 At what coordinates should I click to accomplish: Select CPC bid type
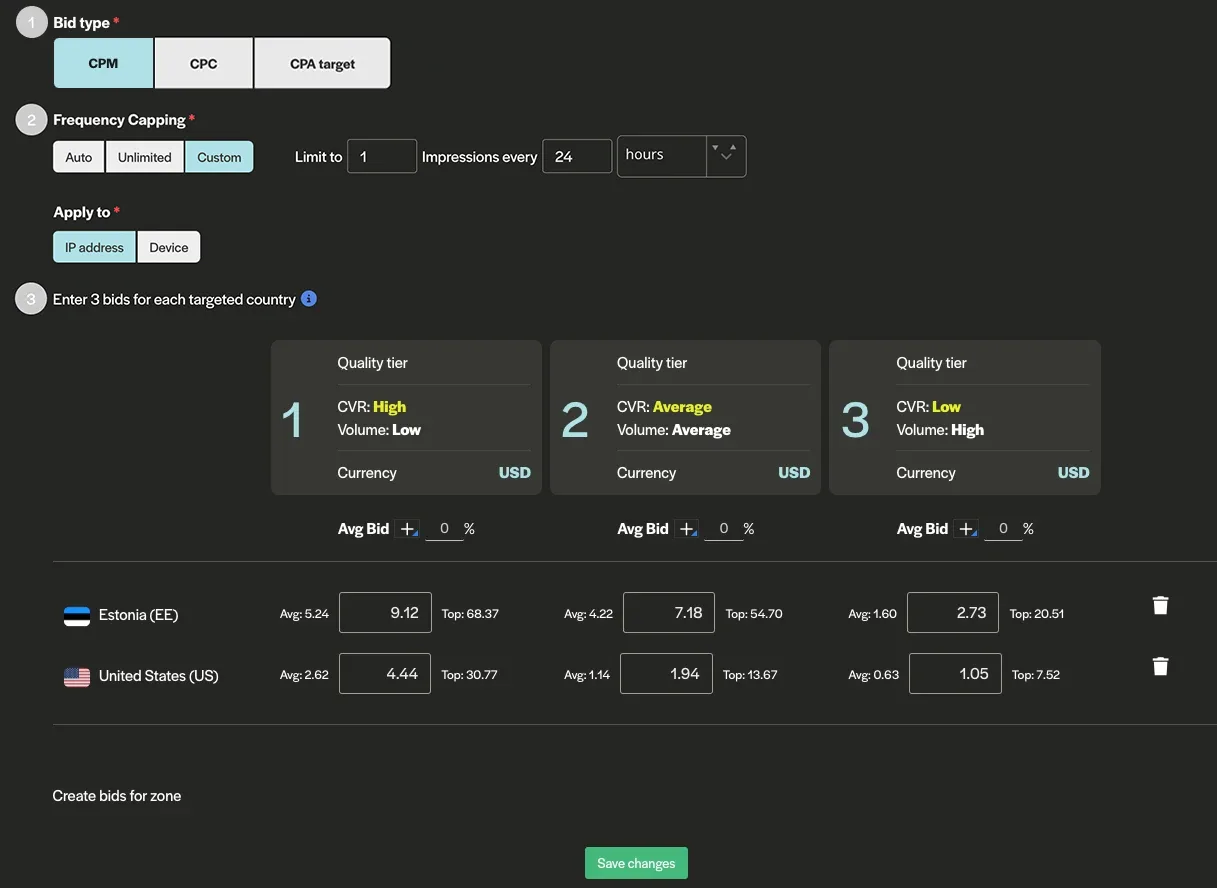(204, 64)
